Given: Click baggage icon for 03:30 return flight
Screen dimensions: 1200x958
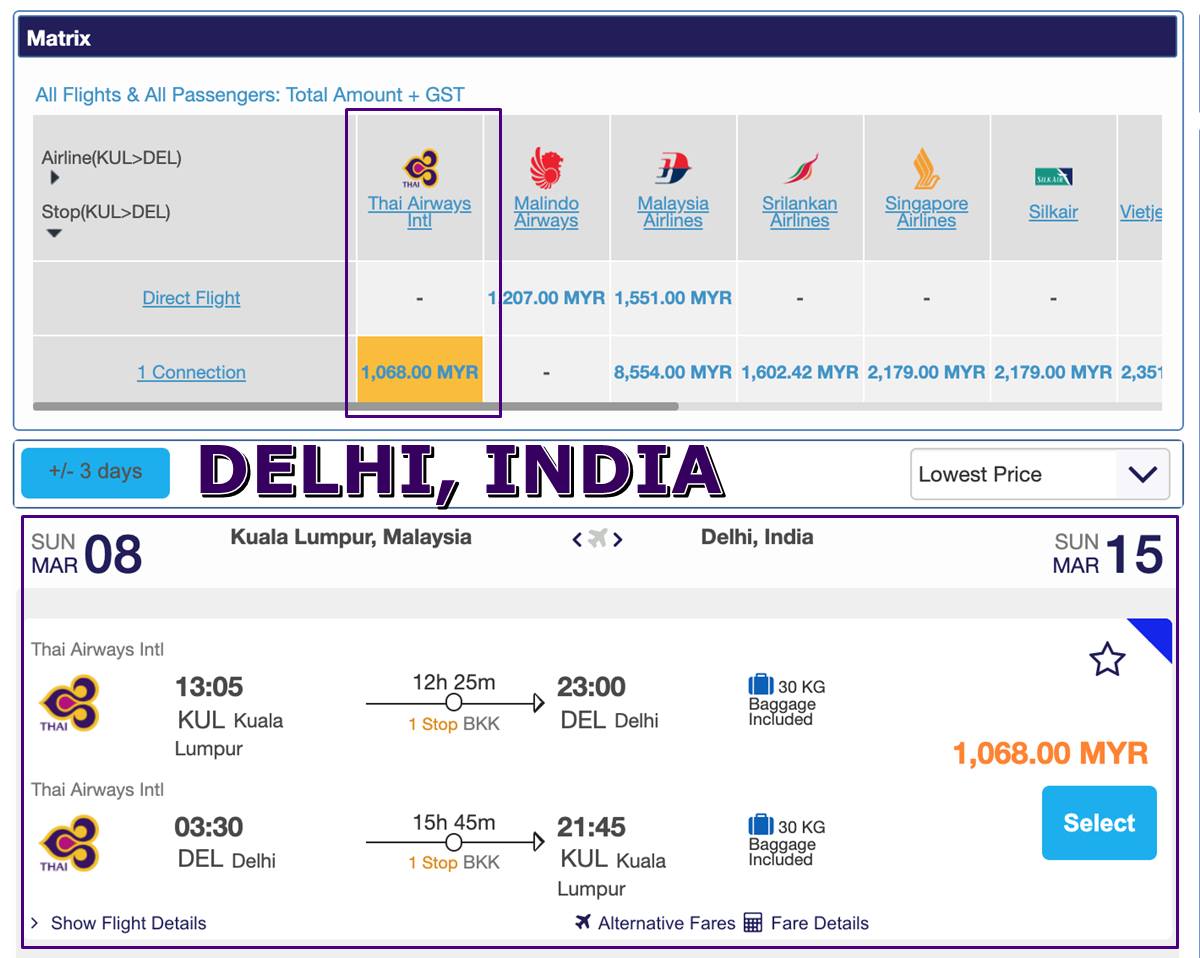Looking at the screenshot, I should [x=761, y=825].
